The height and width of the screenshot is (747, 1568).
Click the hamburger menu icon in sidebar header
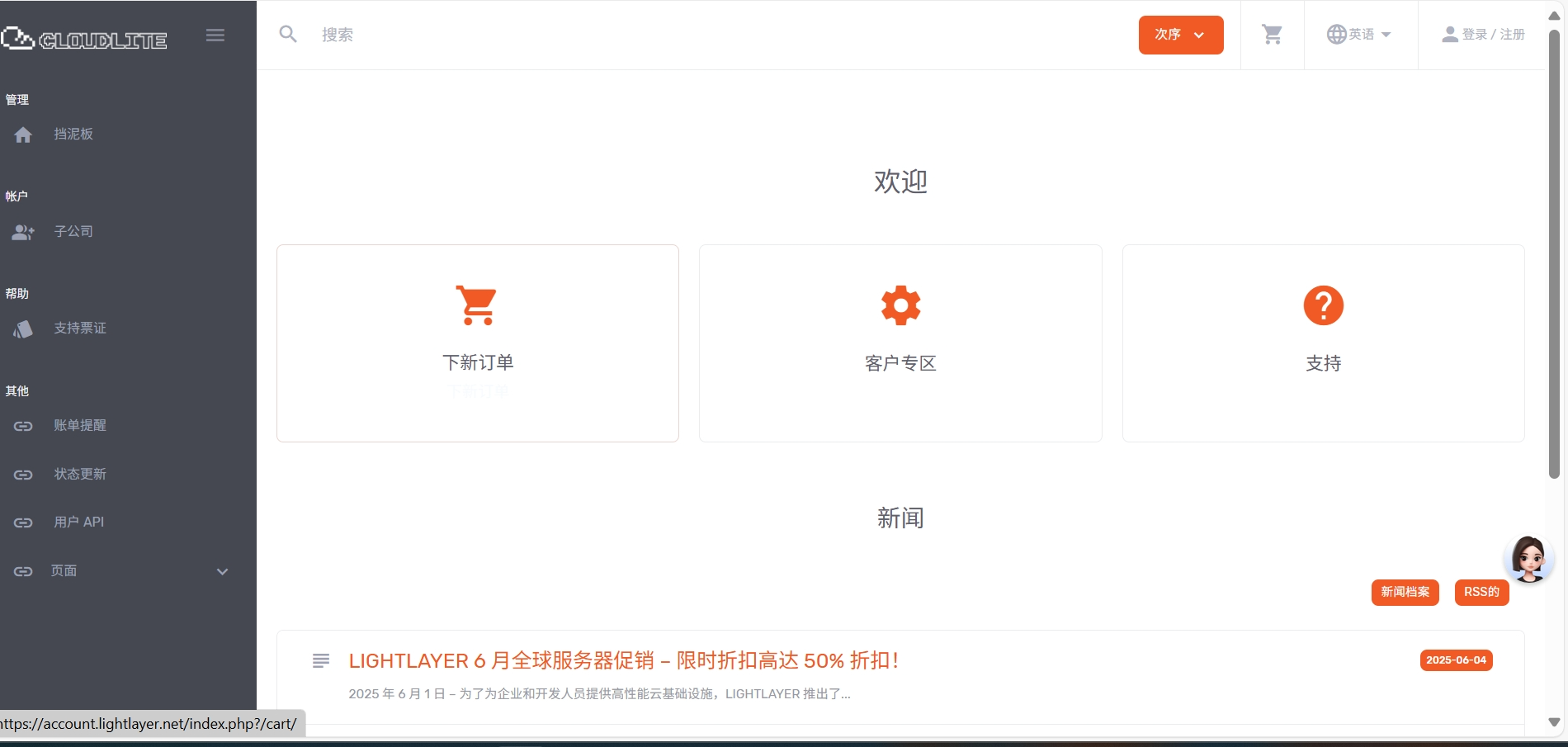pyautogui.click(x=215, y=35)
